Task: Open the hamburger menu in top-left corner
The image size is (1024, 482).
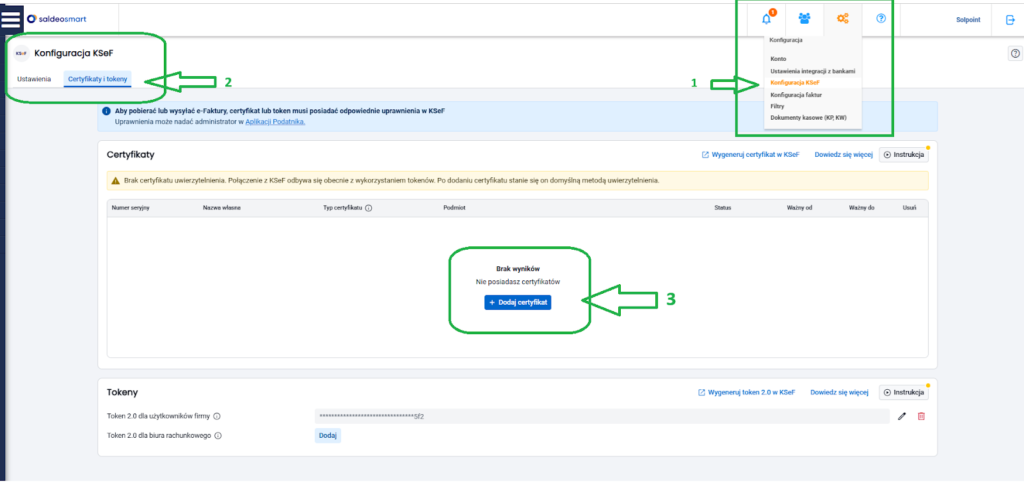Action: click(x=11, y=18)
